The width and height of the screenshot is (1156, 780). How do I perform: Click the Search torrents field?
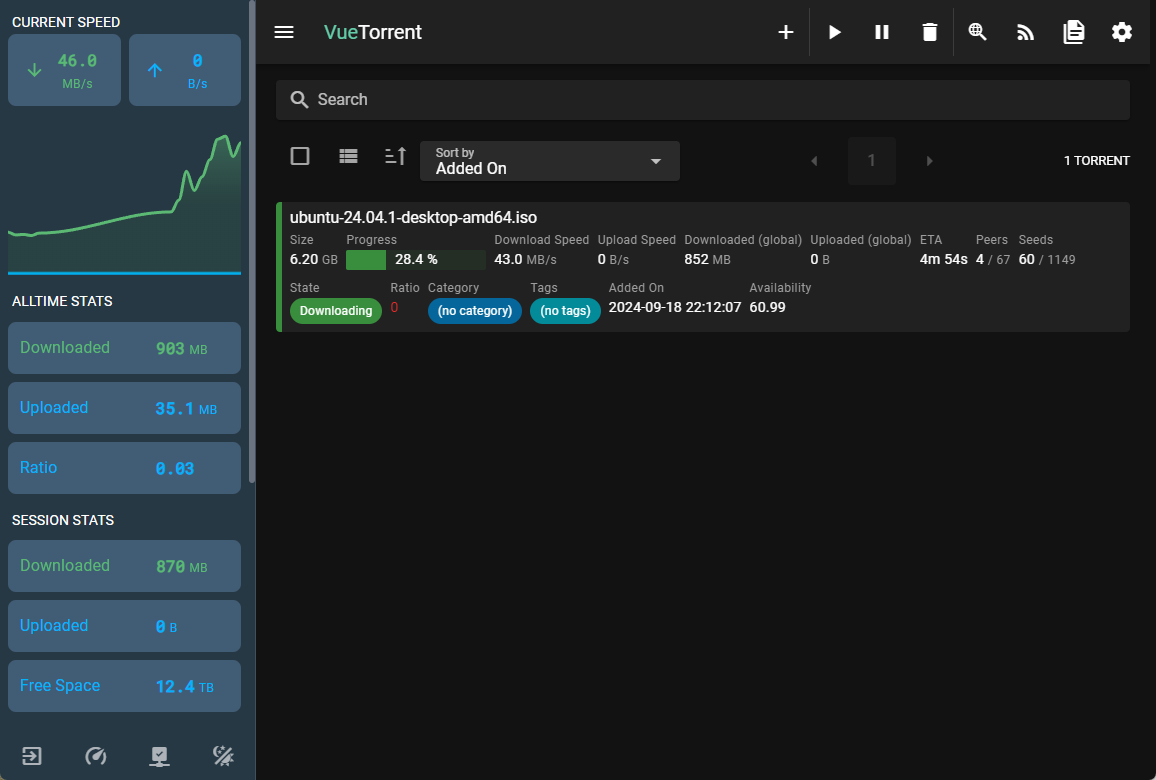(703, 100)
